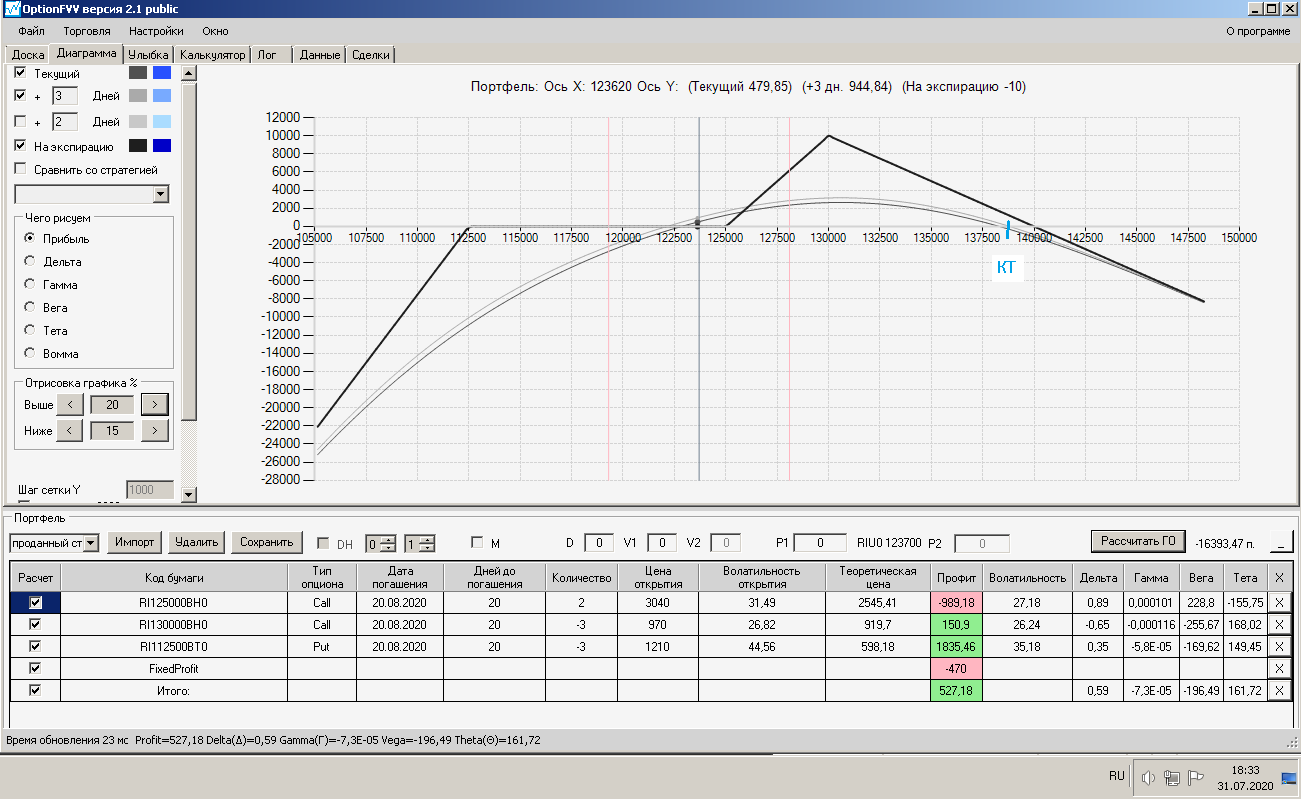Click the black На экспирацию color swatch
Screen dimensions: 1301x799
tap(137, 146)
